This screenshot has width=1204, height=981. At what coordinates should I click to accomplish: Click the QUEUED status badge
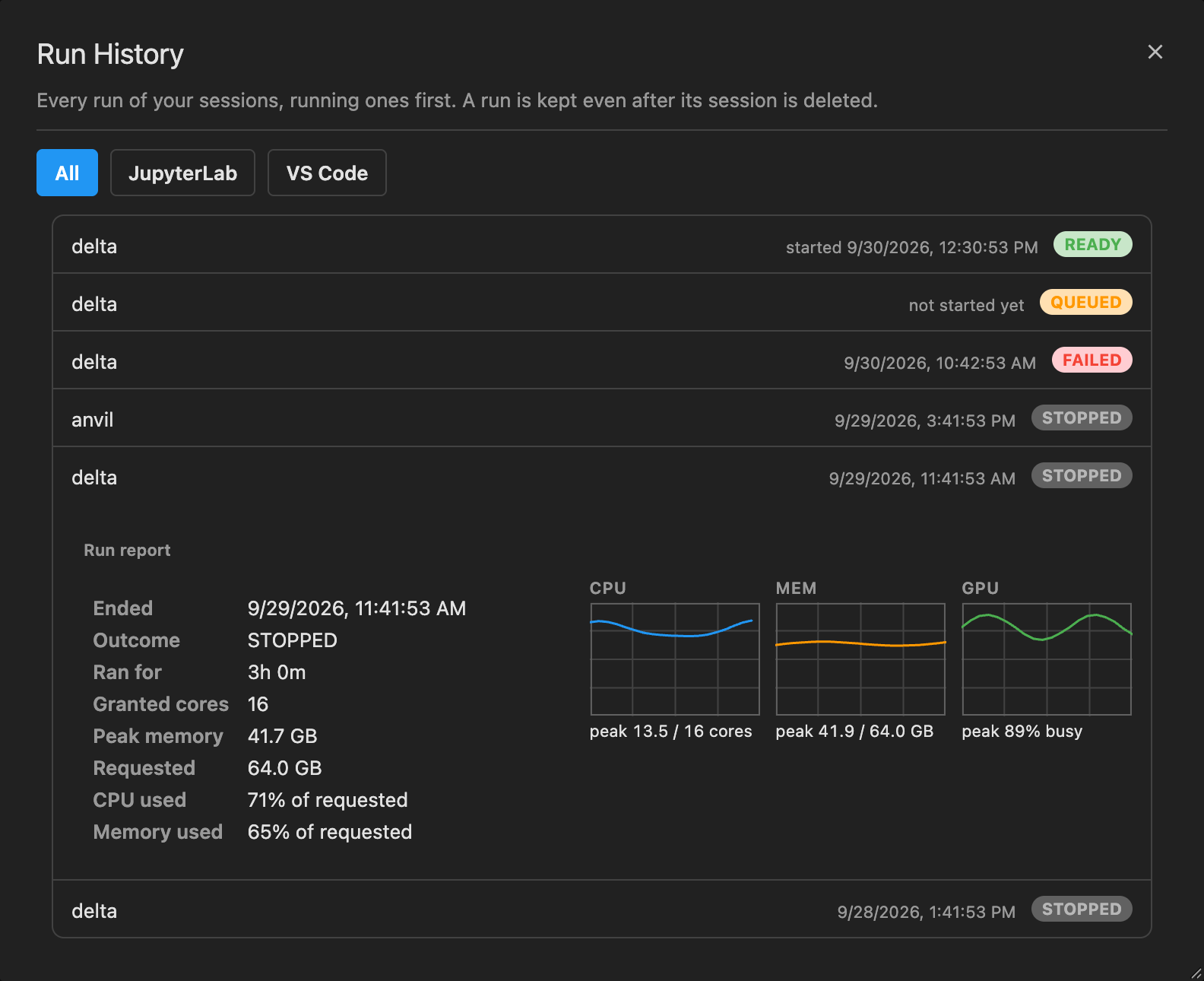(1085, 302)
